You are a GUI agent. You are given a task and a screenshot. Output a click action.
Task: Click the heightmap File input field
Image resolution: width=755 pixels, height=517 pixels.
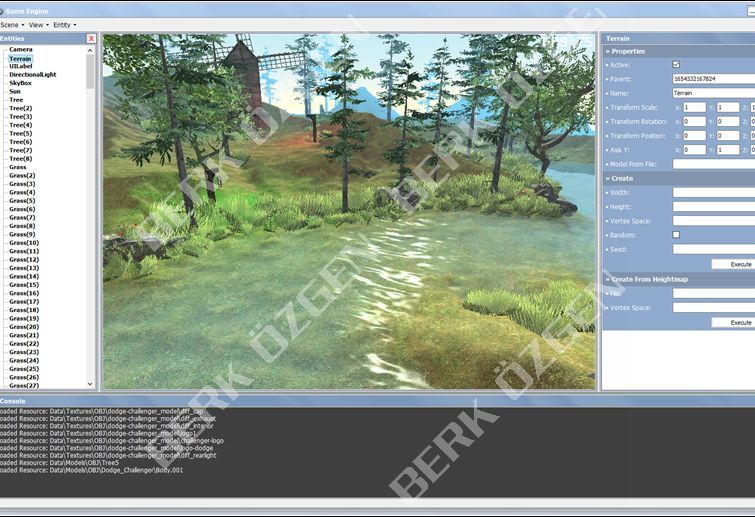pos(714,293)
